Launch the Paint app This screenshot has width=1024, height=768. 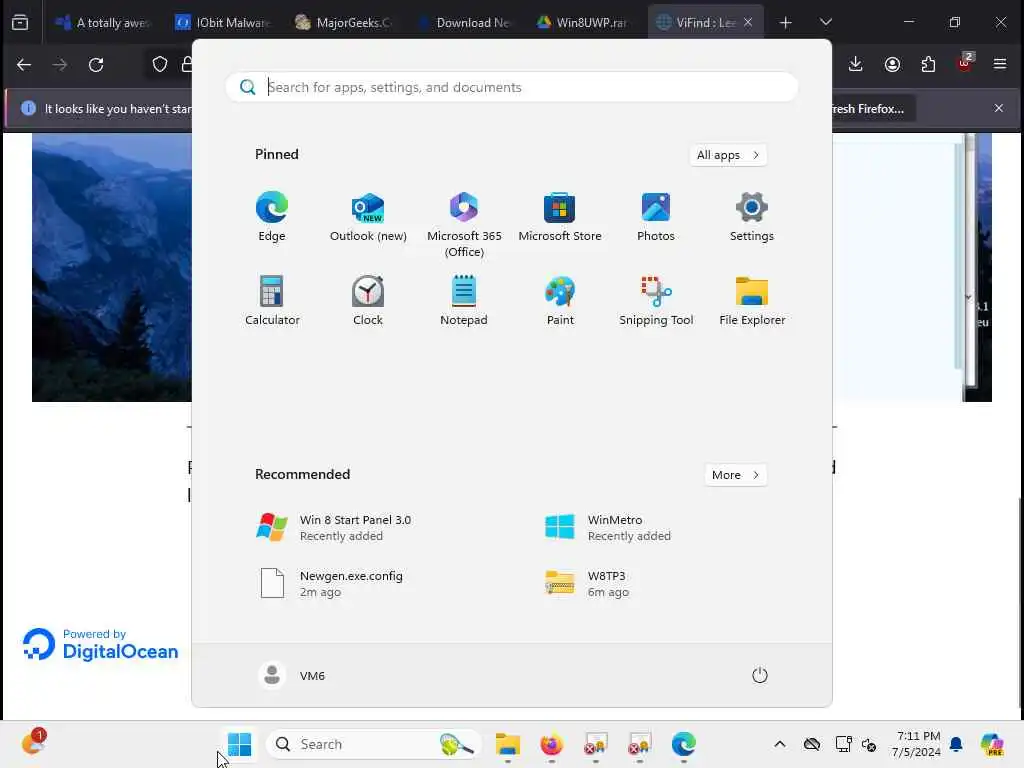click(x=560, y=301)
